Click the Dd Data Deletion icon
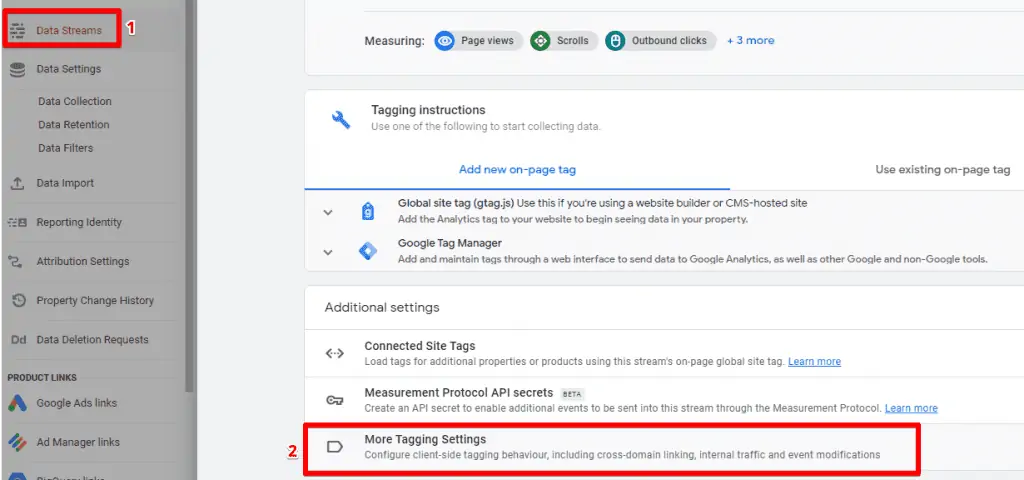Image resolution: width=1024 pixels, height=480 pixels. [x=18, y=340]
